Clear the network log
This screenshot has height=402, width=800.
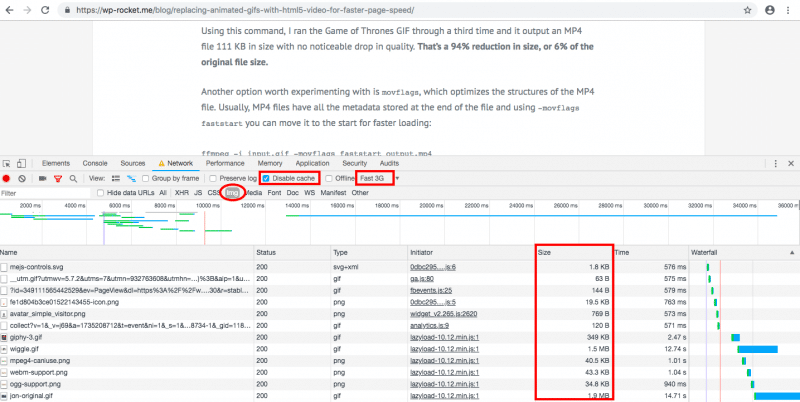pos(22,178)
